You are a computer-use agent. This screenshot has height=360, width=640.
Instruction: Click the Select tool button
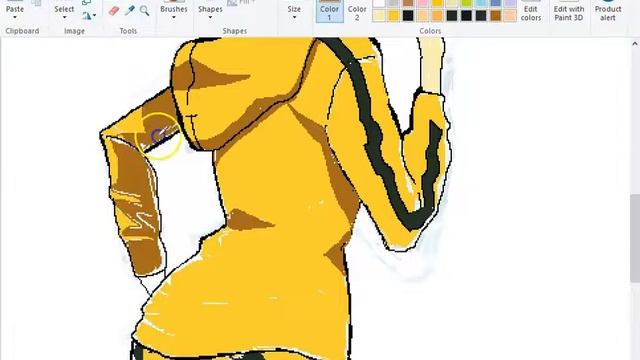[x=64, y=9]
